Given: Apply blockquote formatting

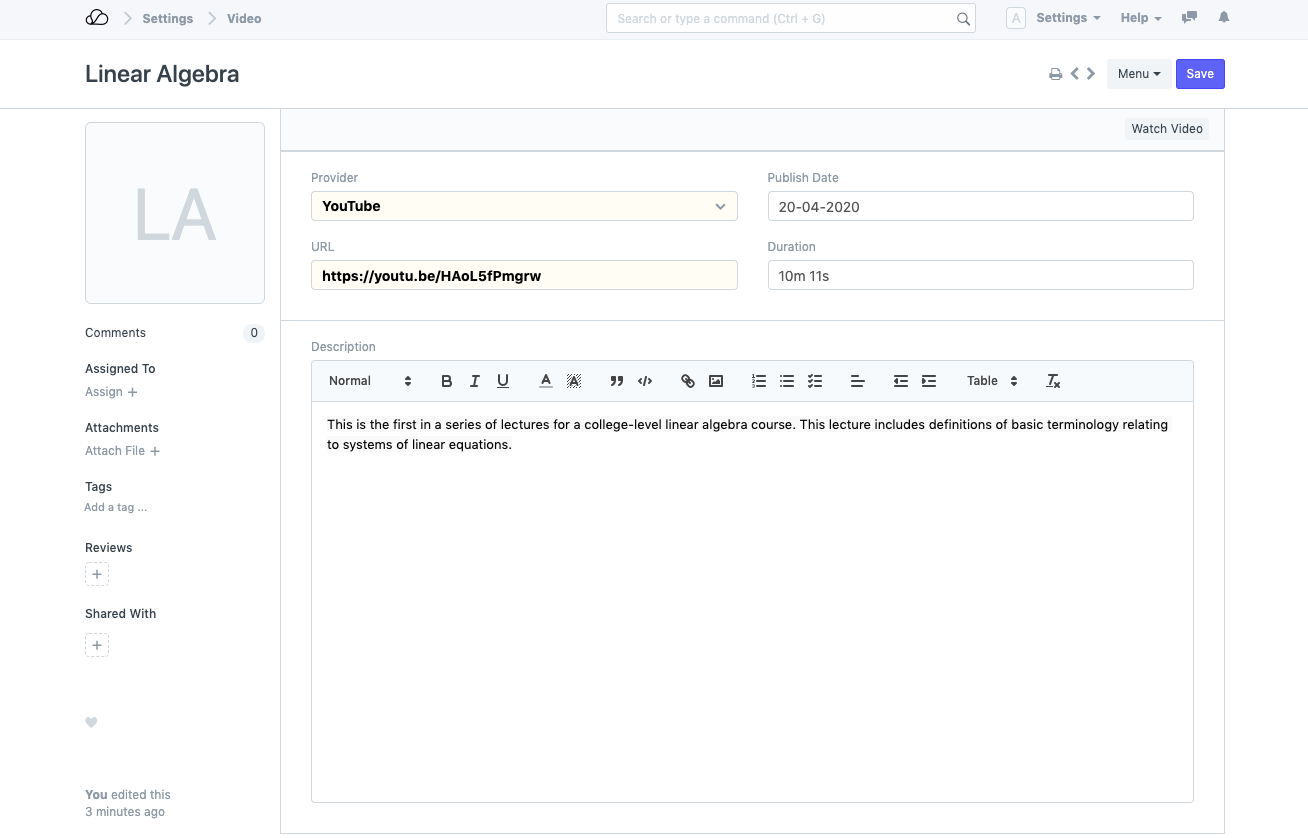Looking at the screenshot, I should tap(617, 381).
